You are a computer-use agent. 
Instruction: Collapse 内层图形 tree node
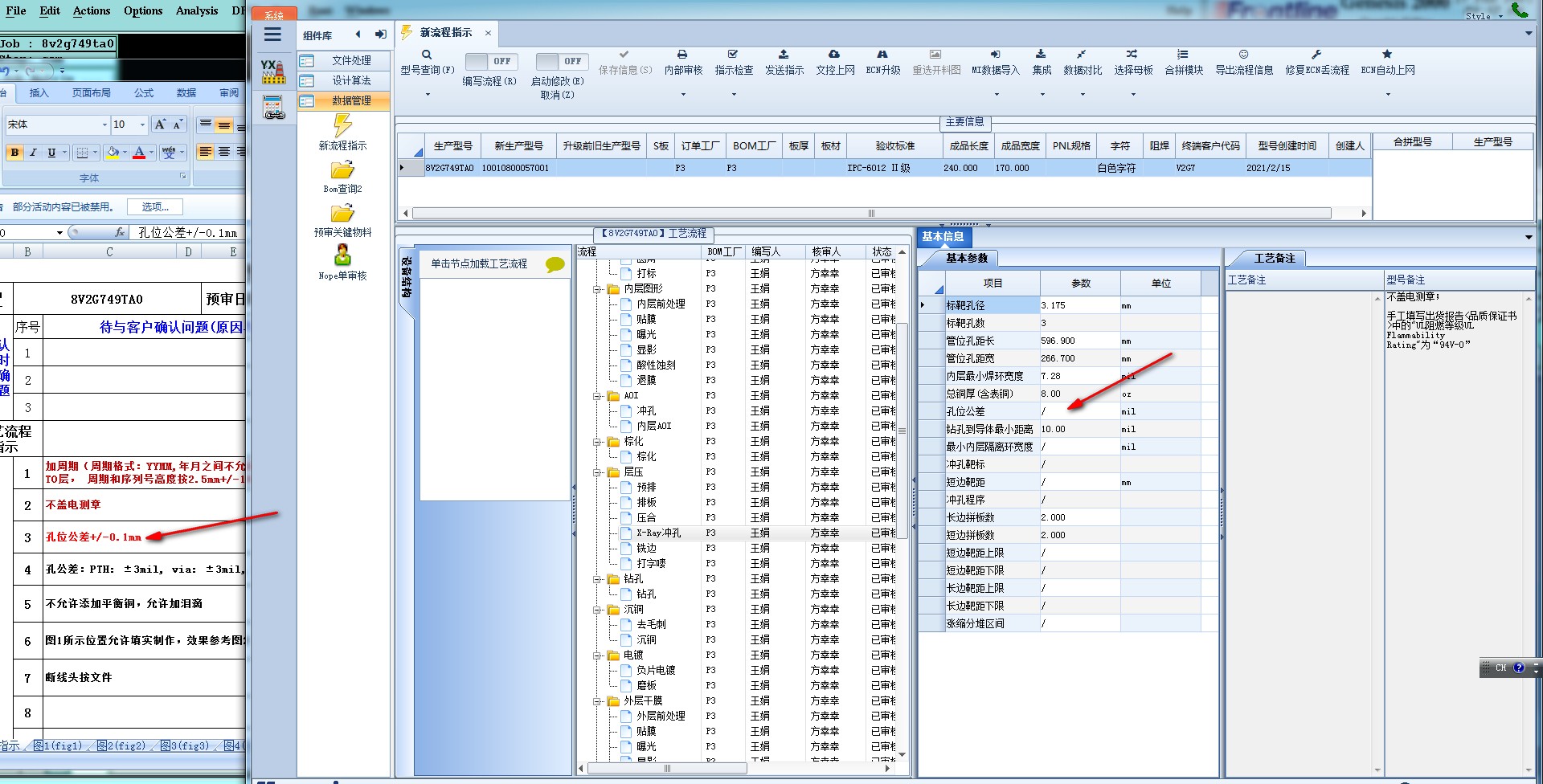pyautogui.click(x=597, y=289)
